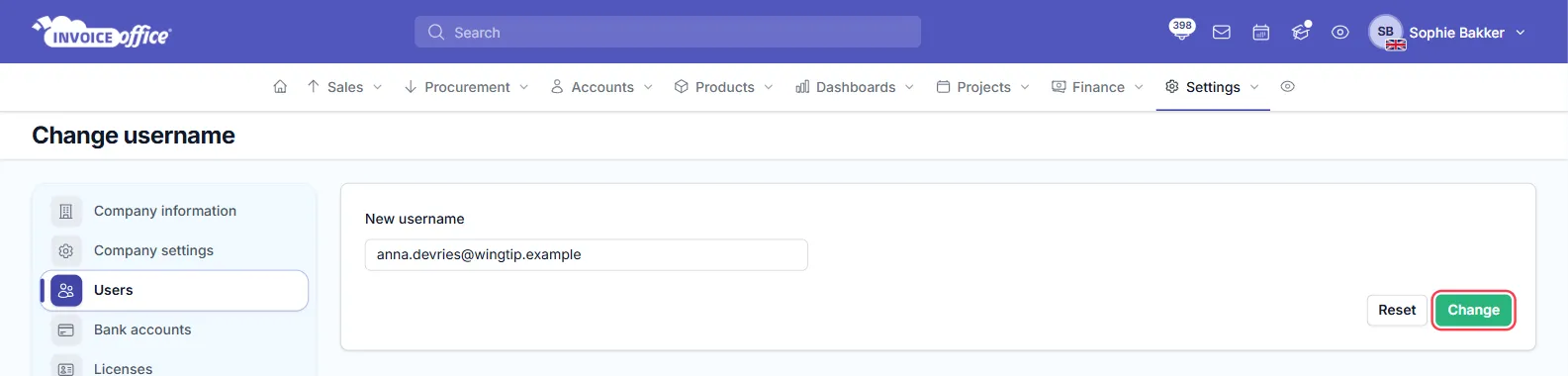Click the Finance monitor icon
This screenshot has width=1568, height=376.
[1059, 87]
